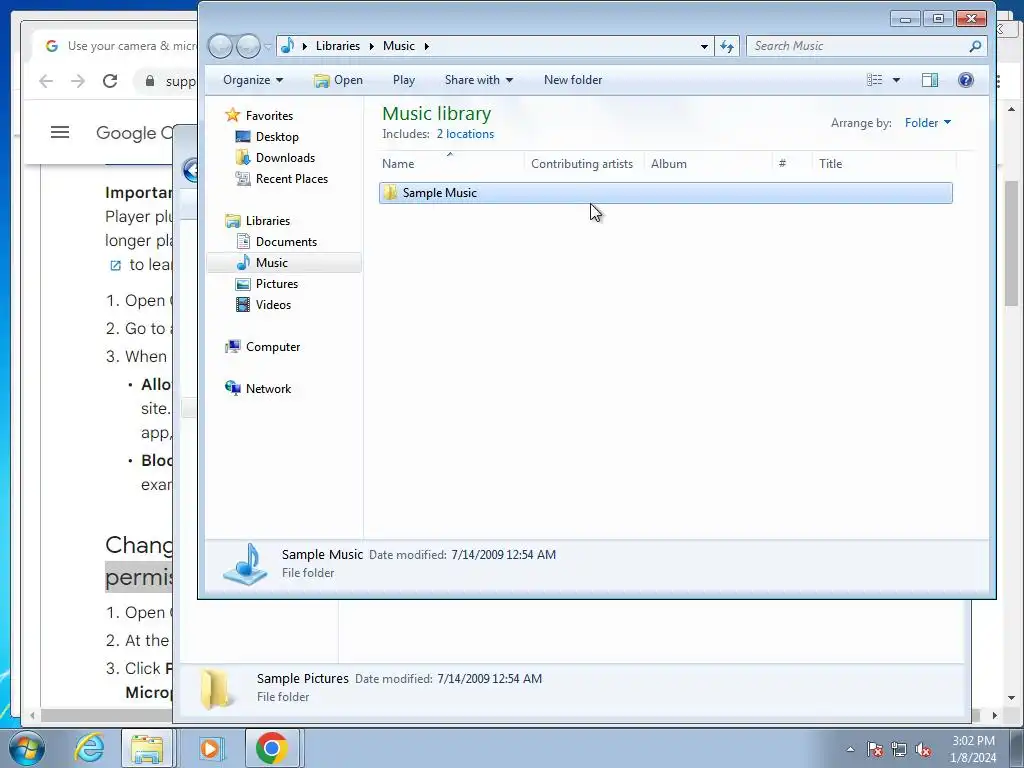The width and height of the screenshot is (1024, 768).
Task: Click Libraries in the address breadcrumb
Action: (x=338, y=46)
